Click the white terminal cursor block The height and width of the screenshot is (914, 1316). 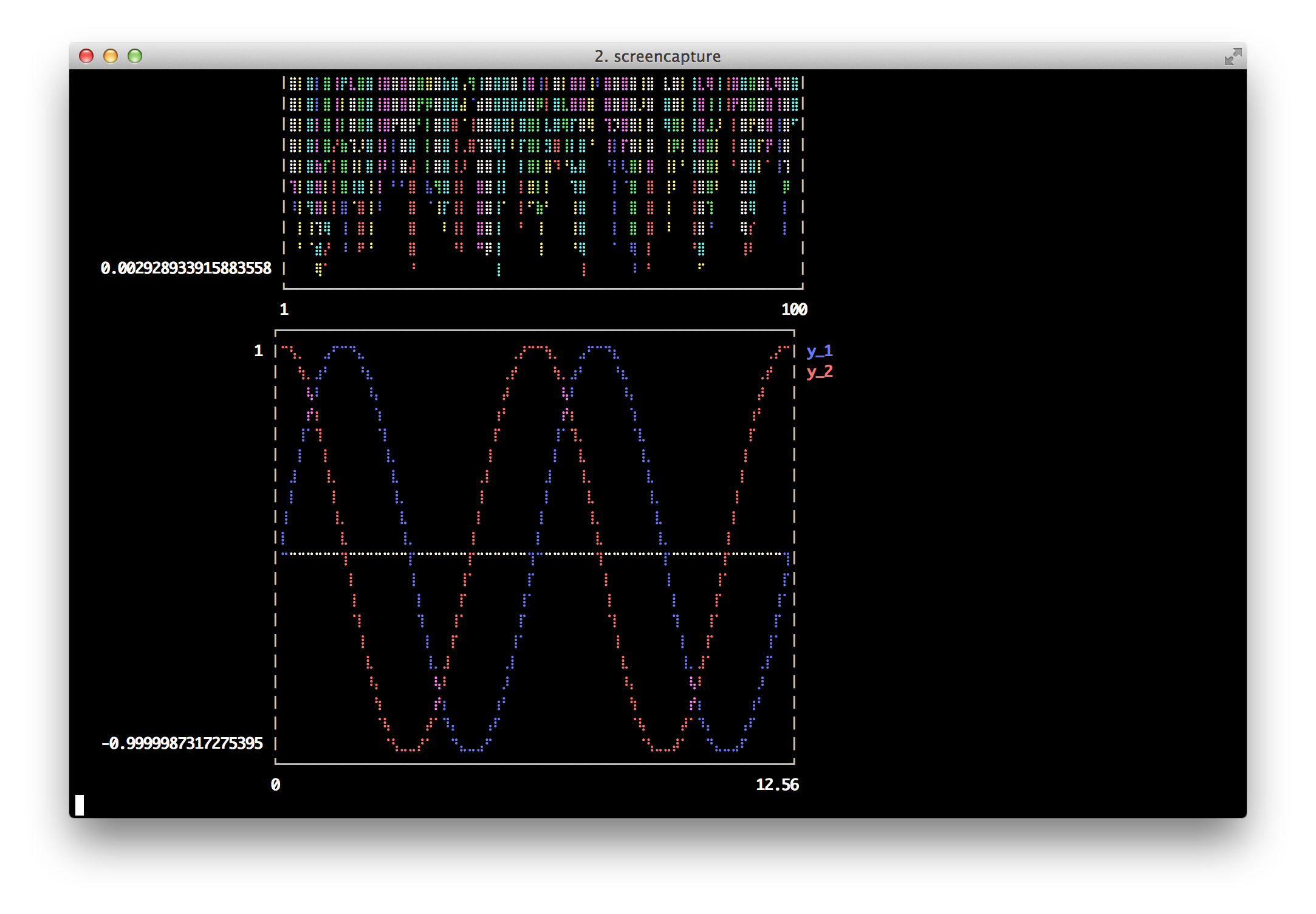click(x=80, y=805)
